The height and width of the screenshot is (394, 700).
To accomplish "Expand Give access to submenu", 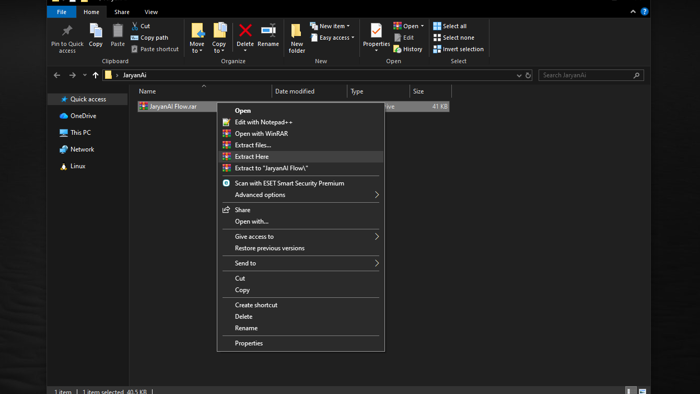I will (377, 236).
